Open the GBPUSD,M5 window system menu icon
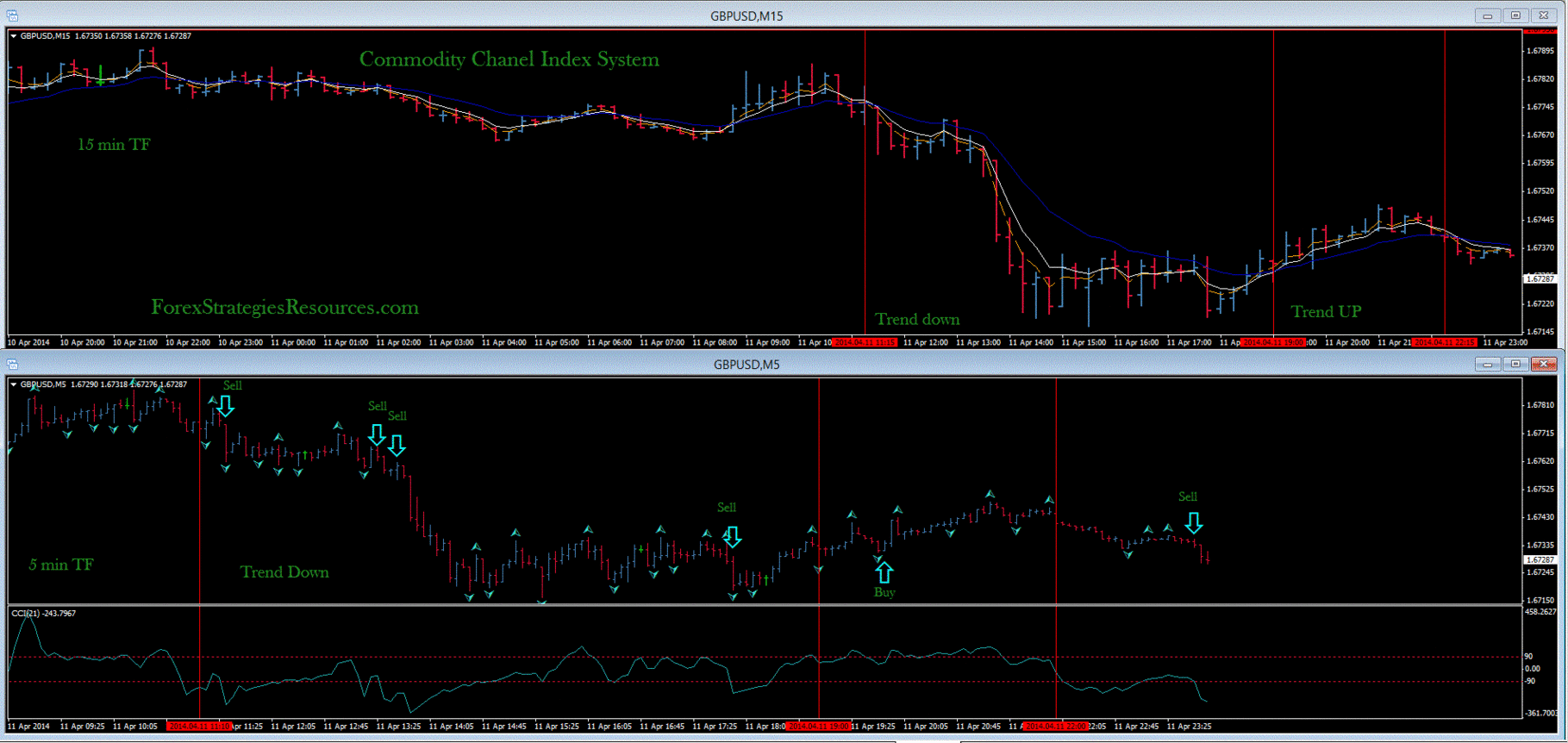 [x=13, y=365]
